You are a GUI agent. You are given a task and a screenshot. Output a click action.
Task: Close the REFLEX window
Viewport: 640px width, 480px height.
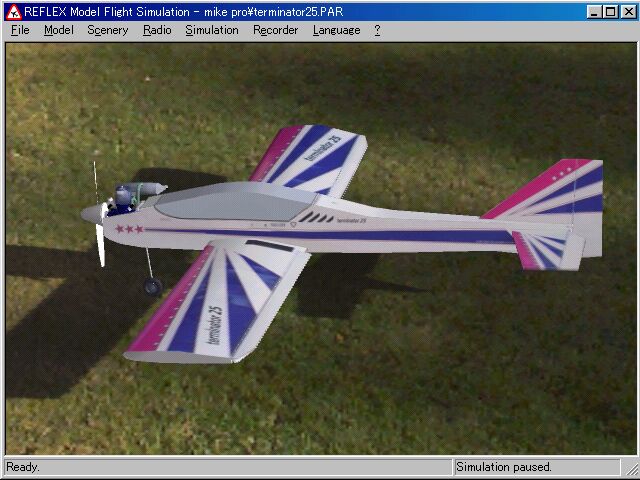[629, 12]
